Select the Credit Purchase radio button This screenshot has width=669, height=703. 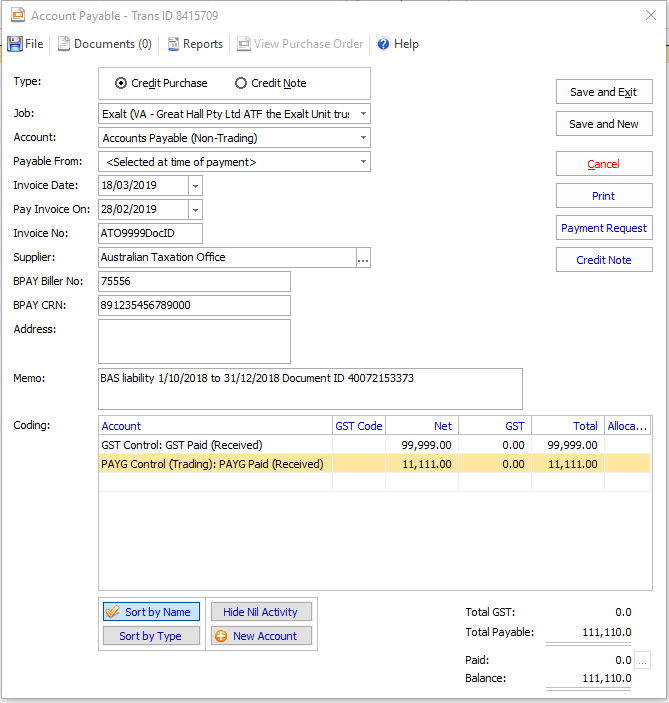[x=122, y=83]
